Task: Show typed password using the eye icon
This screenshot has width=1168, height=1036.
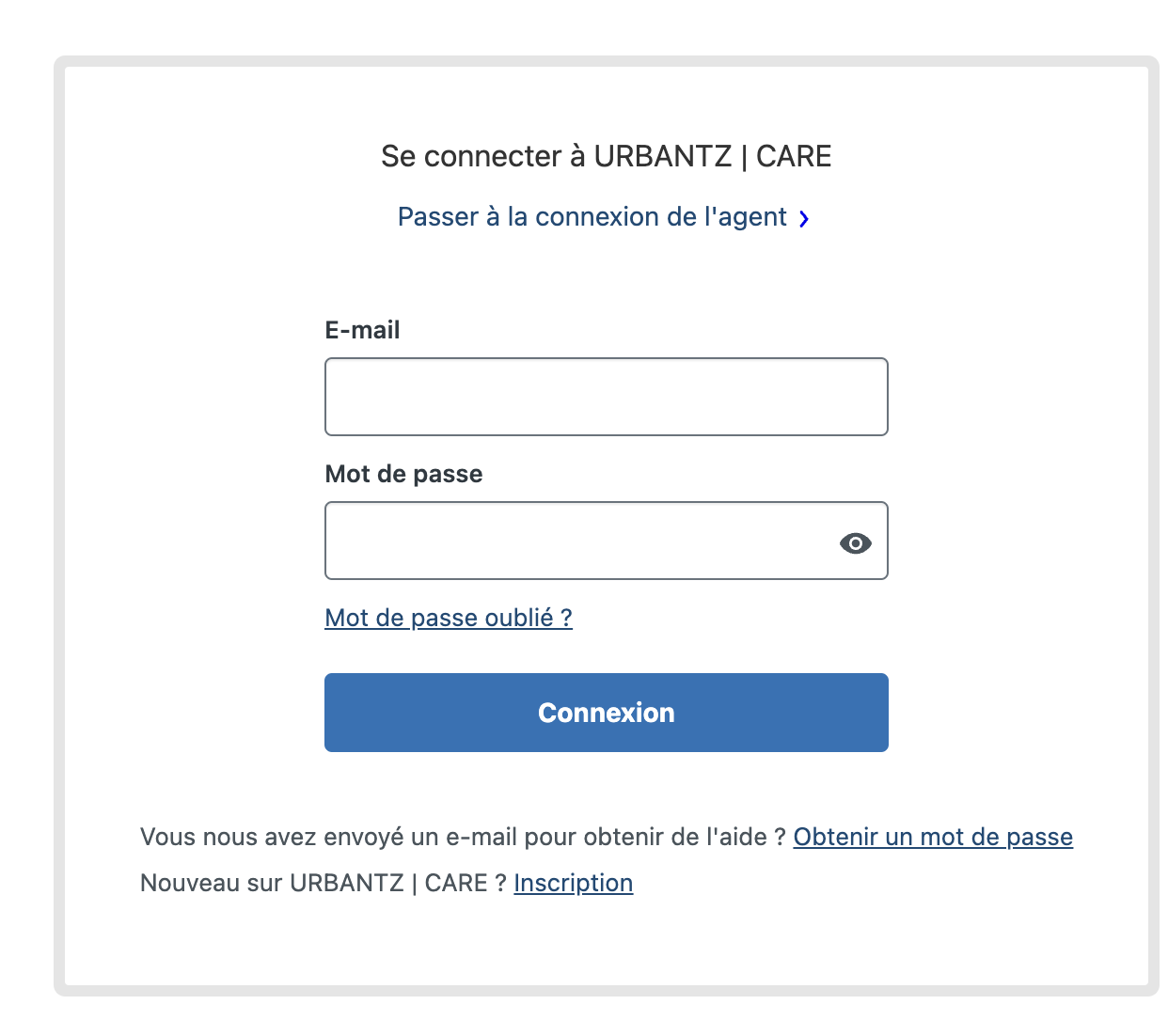Action: pos(855,542)
